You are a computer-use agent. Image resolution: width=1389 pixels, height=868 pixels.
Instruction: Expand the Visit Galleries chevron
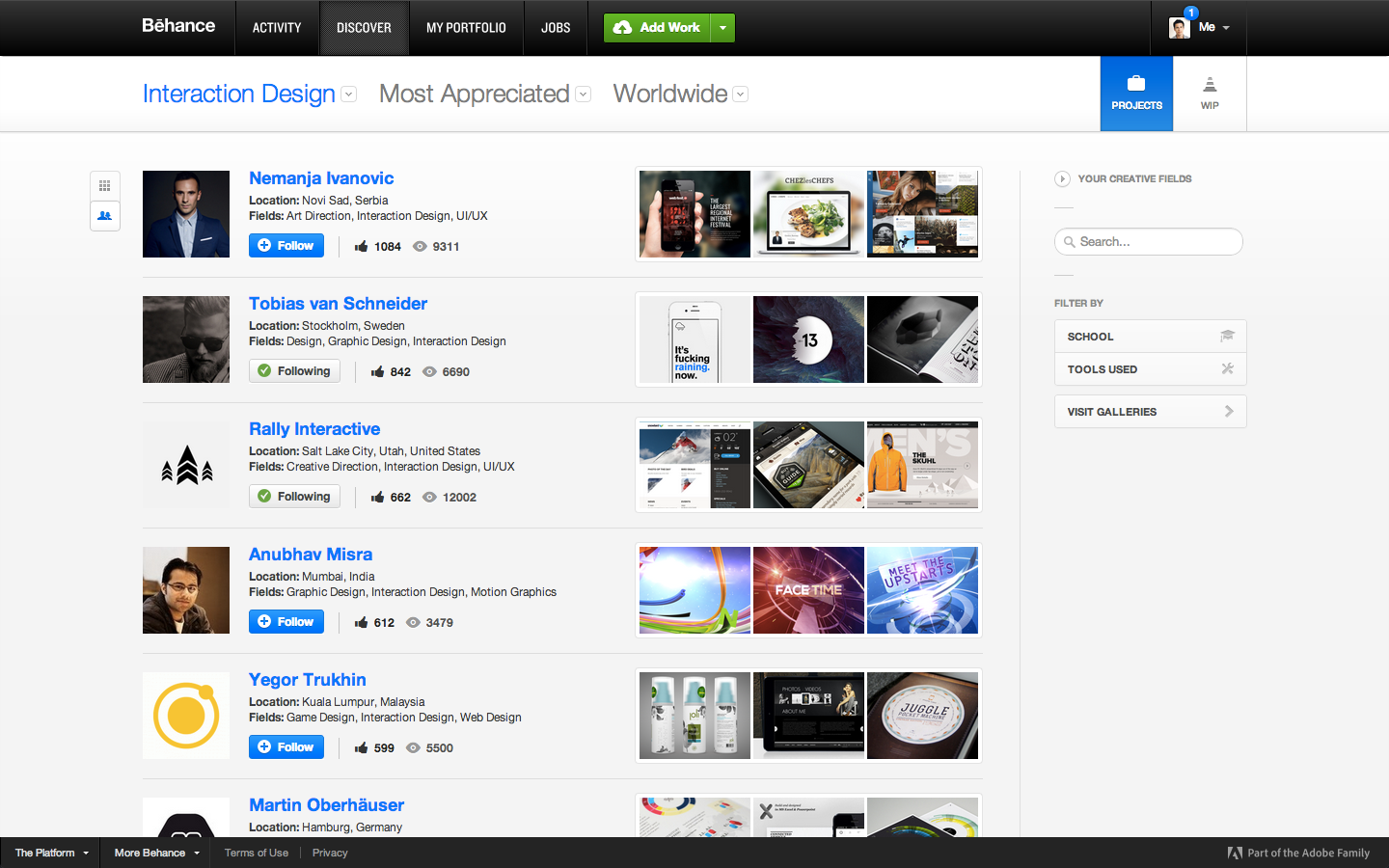click(1229, 412)
